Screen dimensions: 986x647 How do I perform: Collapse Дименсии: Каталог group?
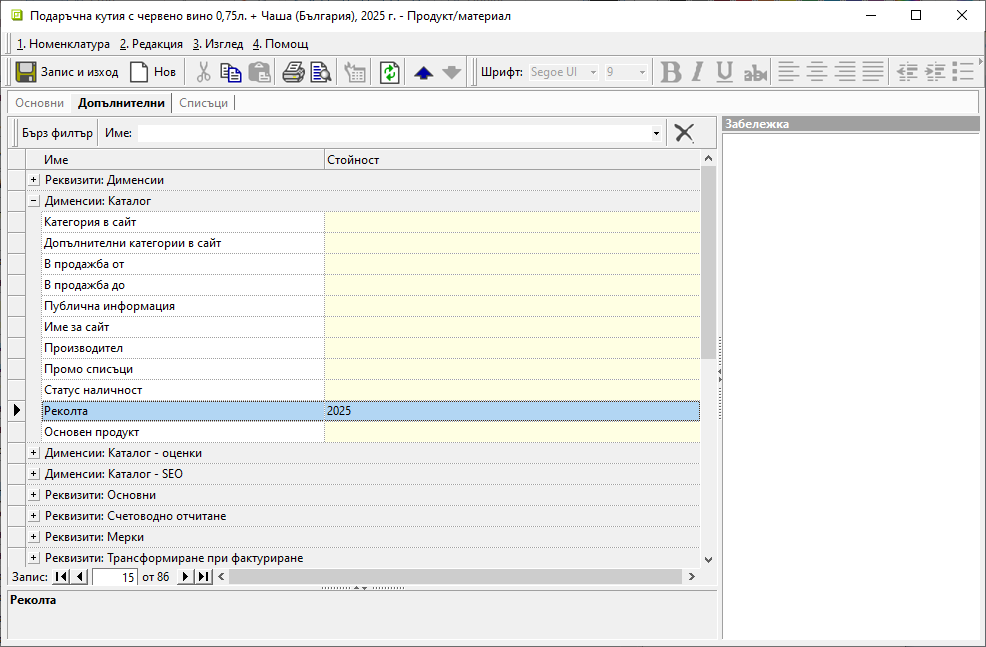tap(34, 201)
